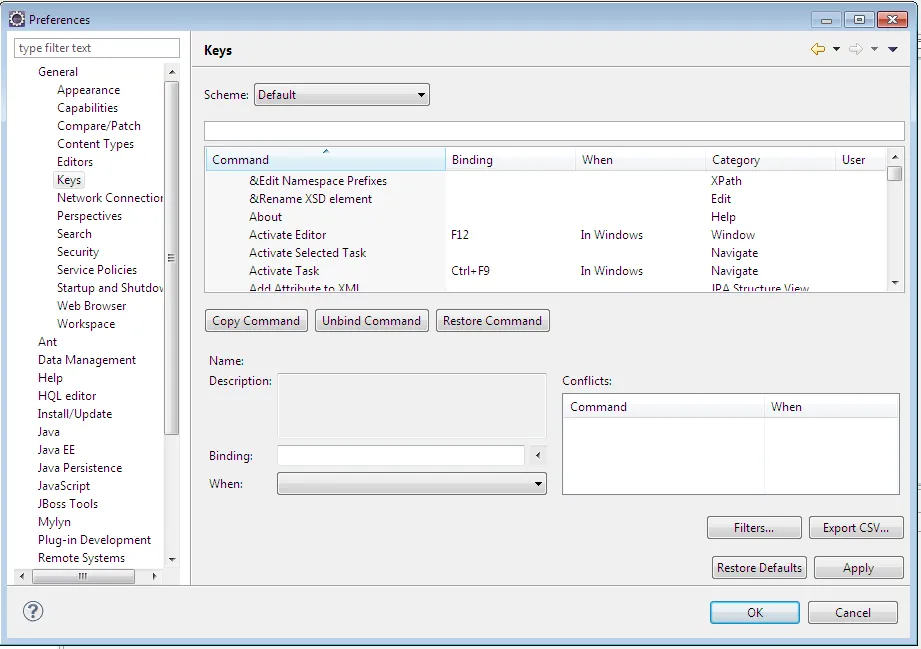Image resolution: width=921 pixels, height=649 pixels.
Task: Select the Activate Task command row
Action: [545, 271]
